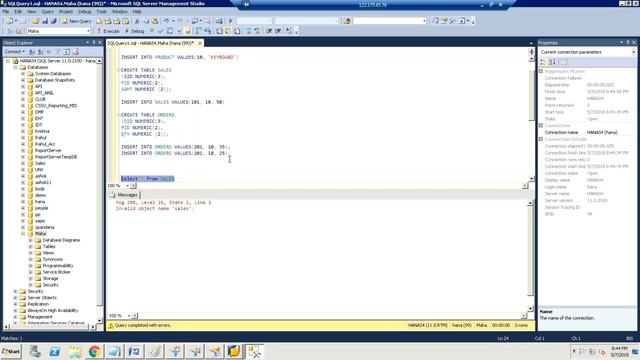This screenshot has height=360, width=640.
Task: Click the Results to Grid icon
Action: [x=228, y=31]
